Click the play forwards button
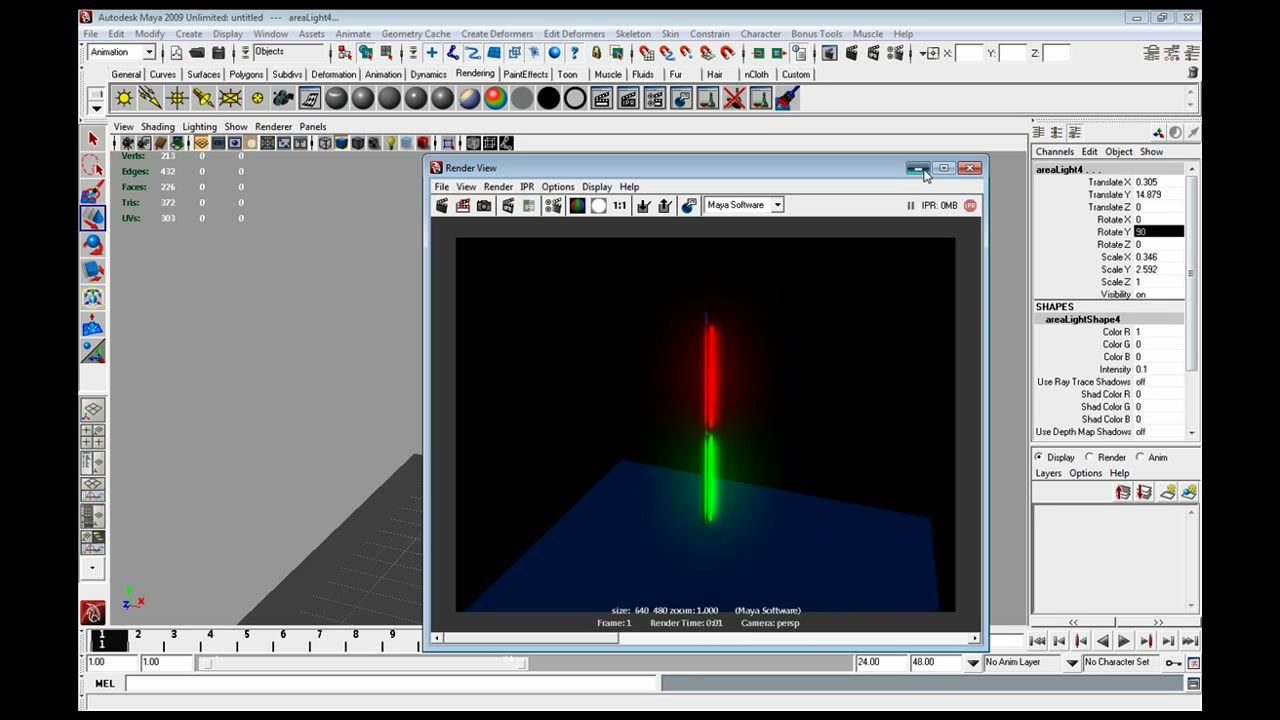 point(1124,641)
